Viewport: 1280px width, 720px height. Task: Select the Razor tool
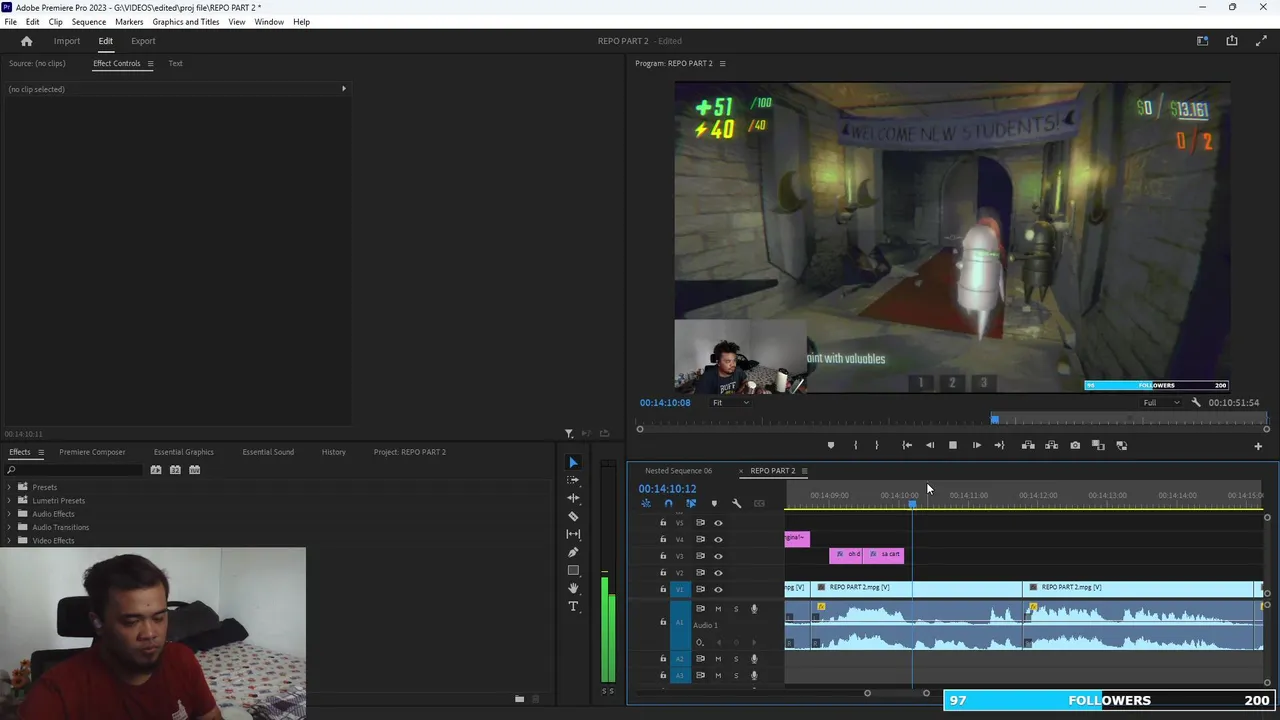[x=573, y=516]
